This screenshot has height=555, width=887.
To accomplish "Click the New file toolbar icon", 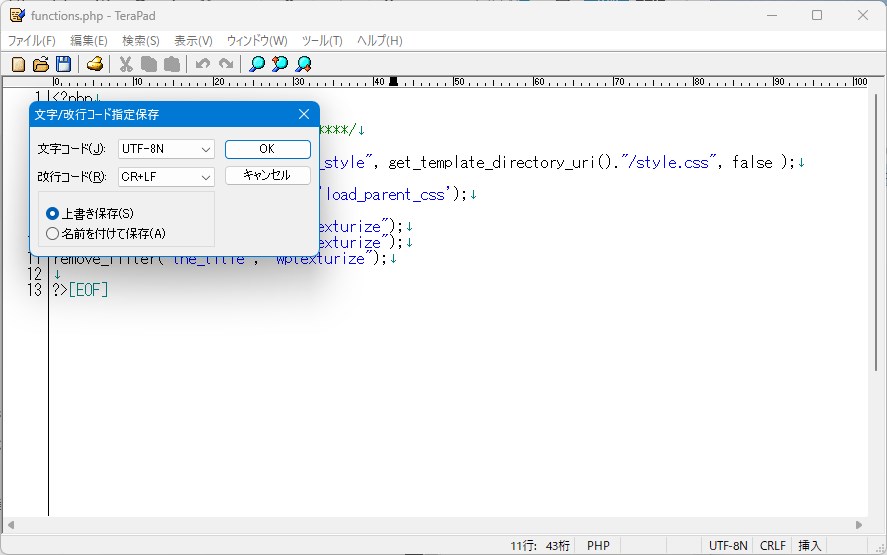I will pyautogui.click(x=17, y=64).
